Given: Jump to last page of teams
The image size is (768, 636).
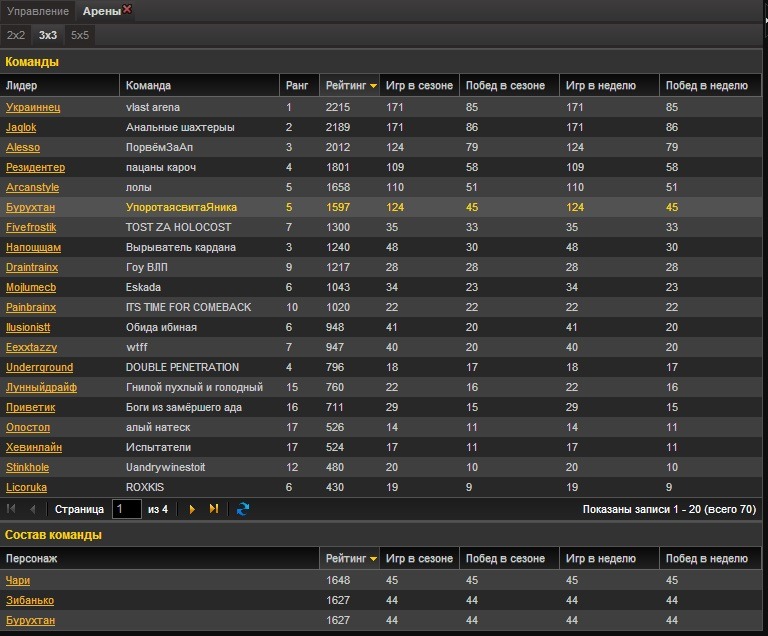Looking at the screenshot, I should [x=214, y=509].
